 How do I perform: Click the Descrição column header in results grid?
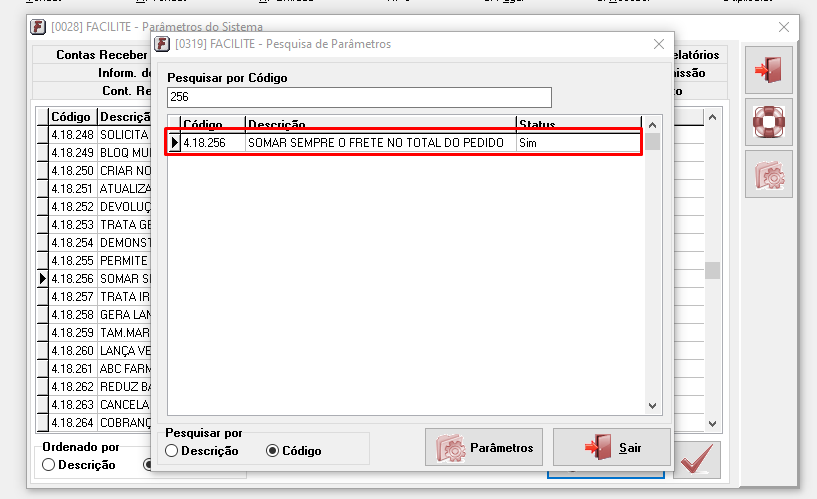pyautogui.click(x=380, y=124)
